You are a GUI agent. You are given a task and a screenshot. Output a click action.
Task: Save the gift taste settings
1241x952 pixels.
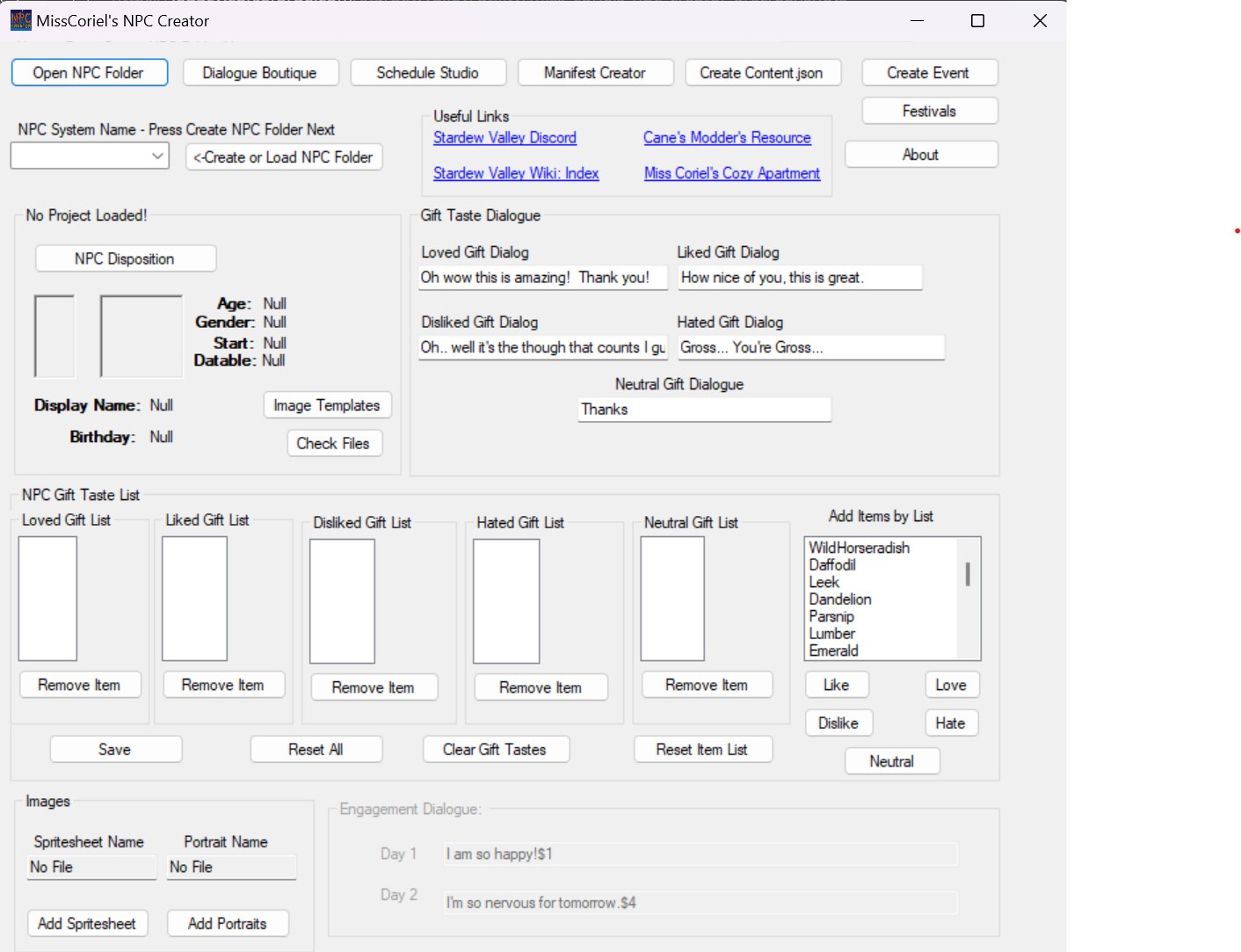click(x=116, y=750)
